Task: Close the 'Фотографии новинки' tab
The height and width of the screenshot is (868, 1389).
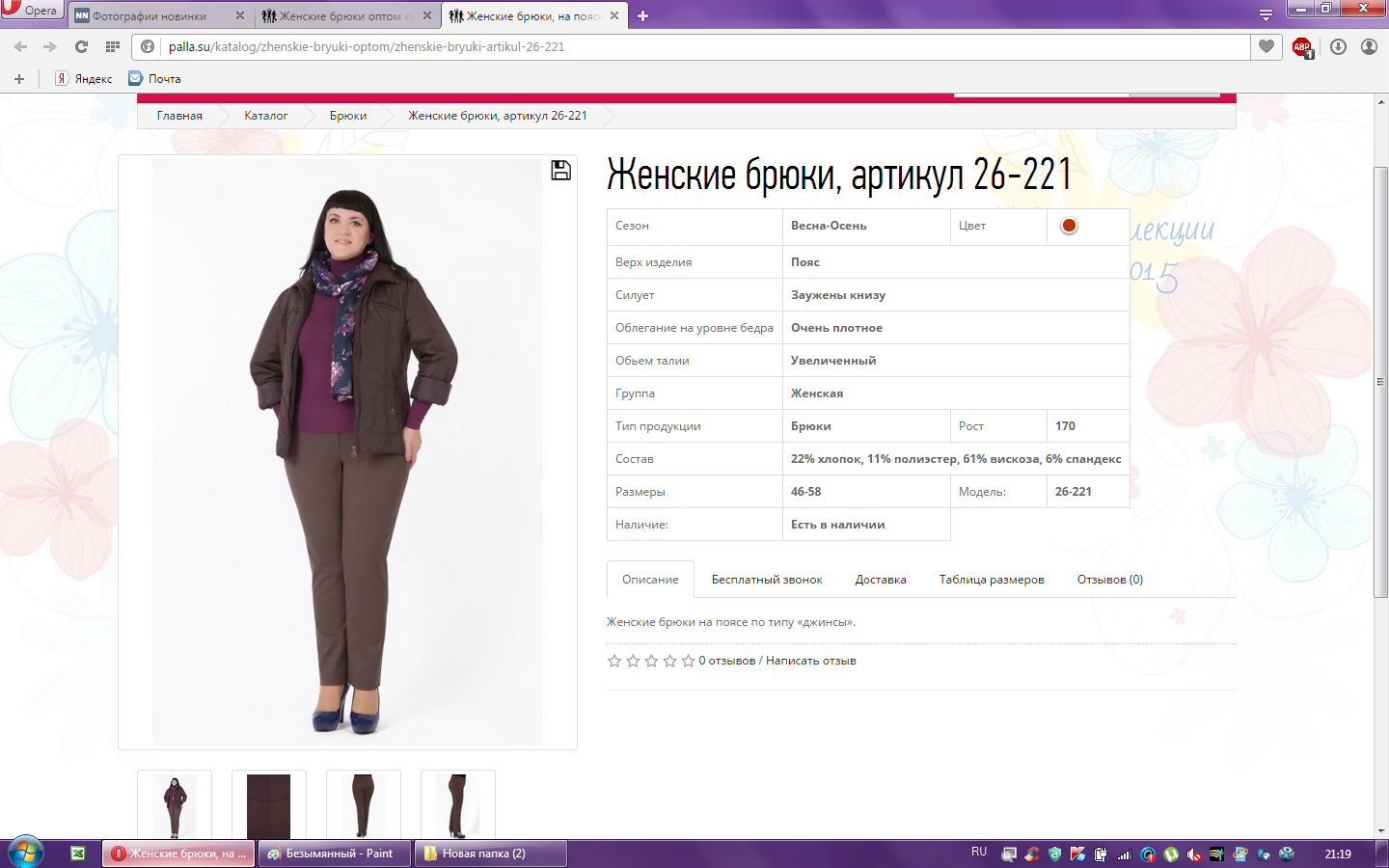Action: 240,15
